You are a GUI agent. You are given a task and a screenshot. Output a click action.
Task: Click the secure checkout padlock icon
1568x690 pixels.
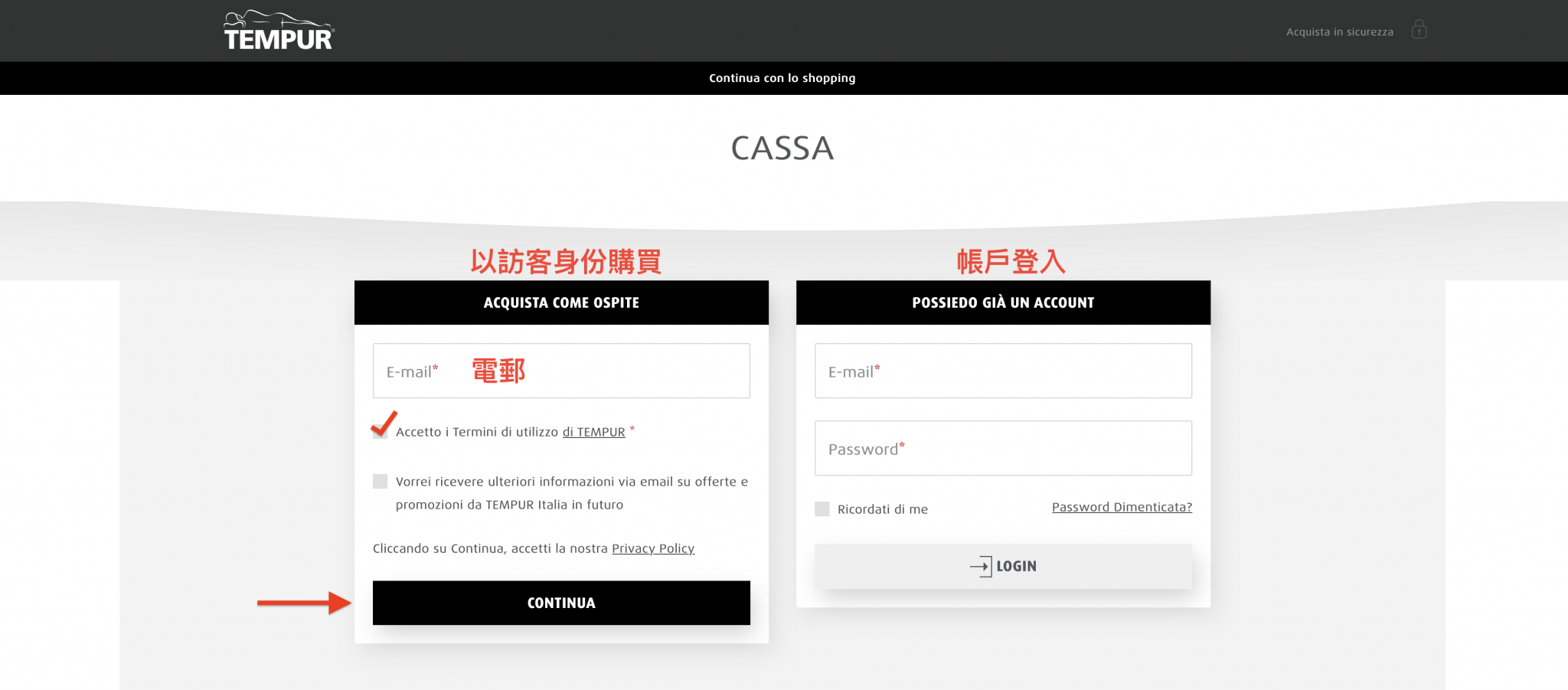pos(1419,30)
